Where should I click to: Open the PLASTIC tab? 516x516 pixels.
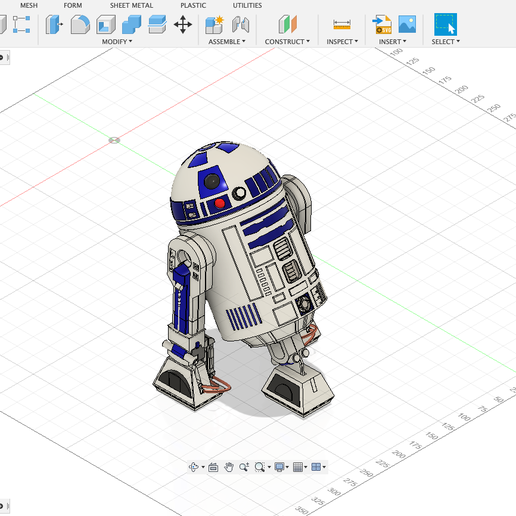[x=193, y=6]
